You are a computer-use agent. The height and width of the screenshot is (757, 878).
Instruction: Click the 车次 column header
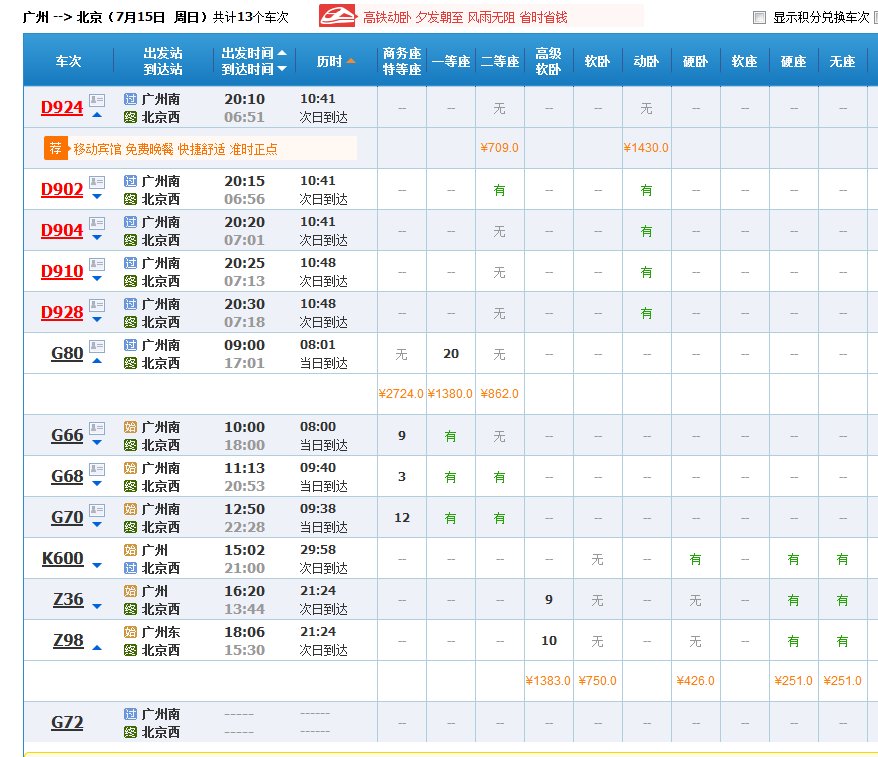(x=67, y=60)
